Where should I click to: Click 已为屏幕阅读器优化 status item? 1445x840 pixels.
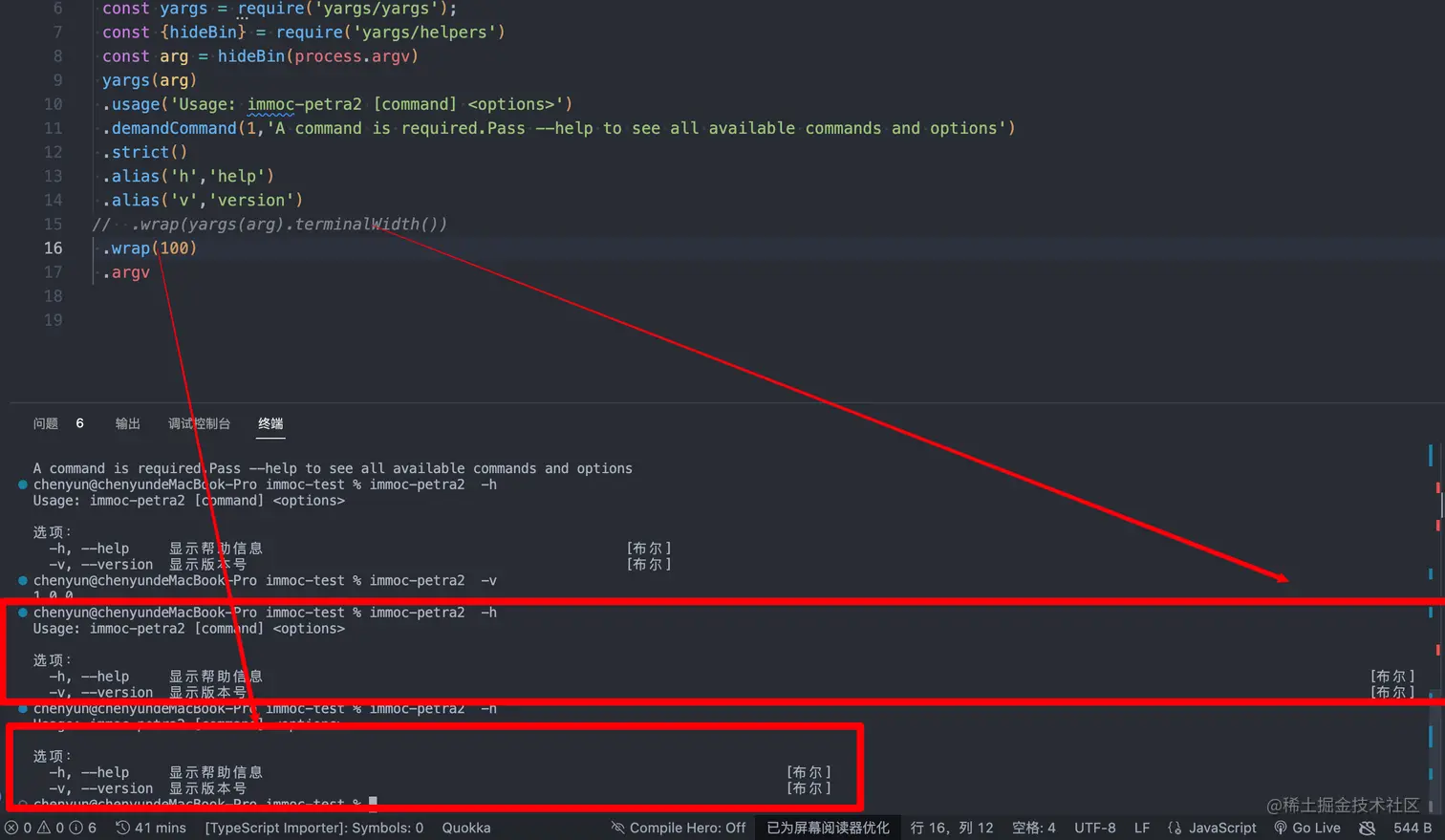tap(828, 828)
